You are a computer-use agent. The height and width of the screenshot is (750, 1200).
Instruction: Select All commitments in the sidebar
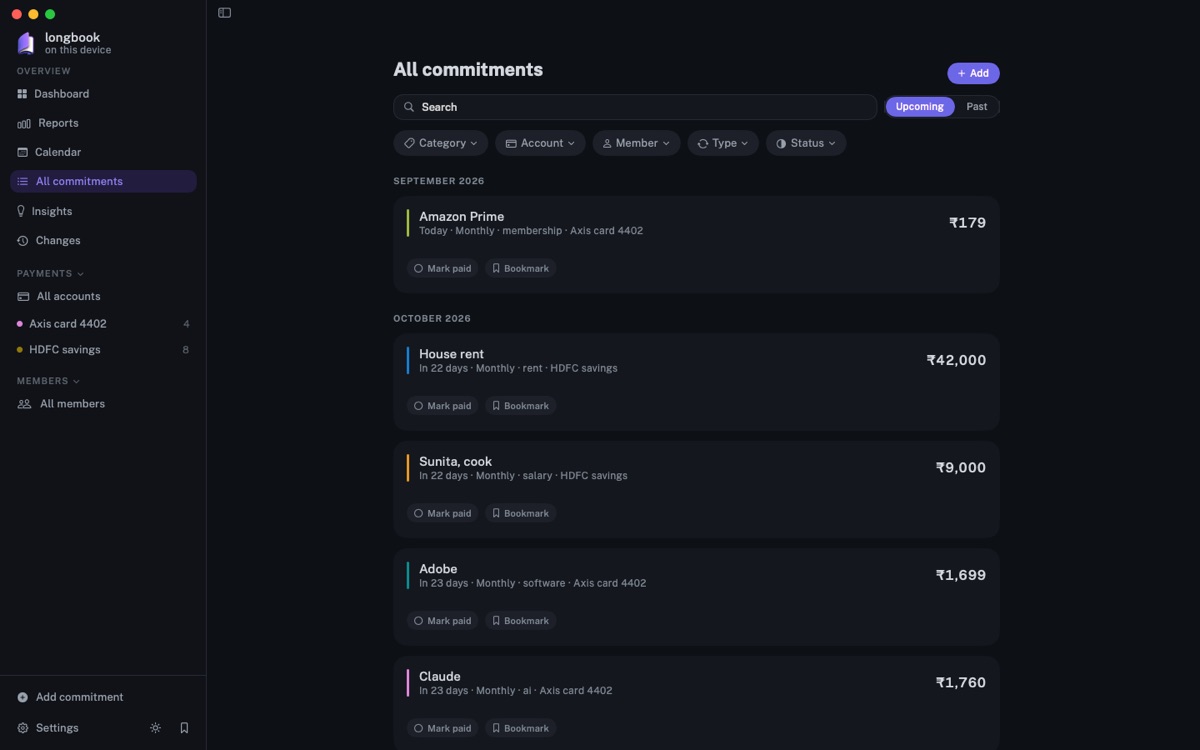click(103, 181)
